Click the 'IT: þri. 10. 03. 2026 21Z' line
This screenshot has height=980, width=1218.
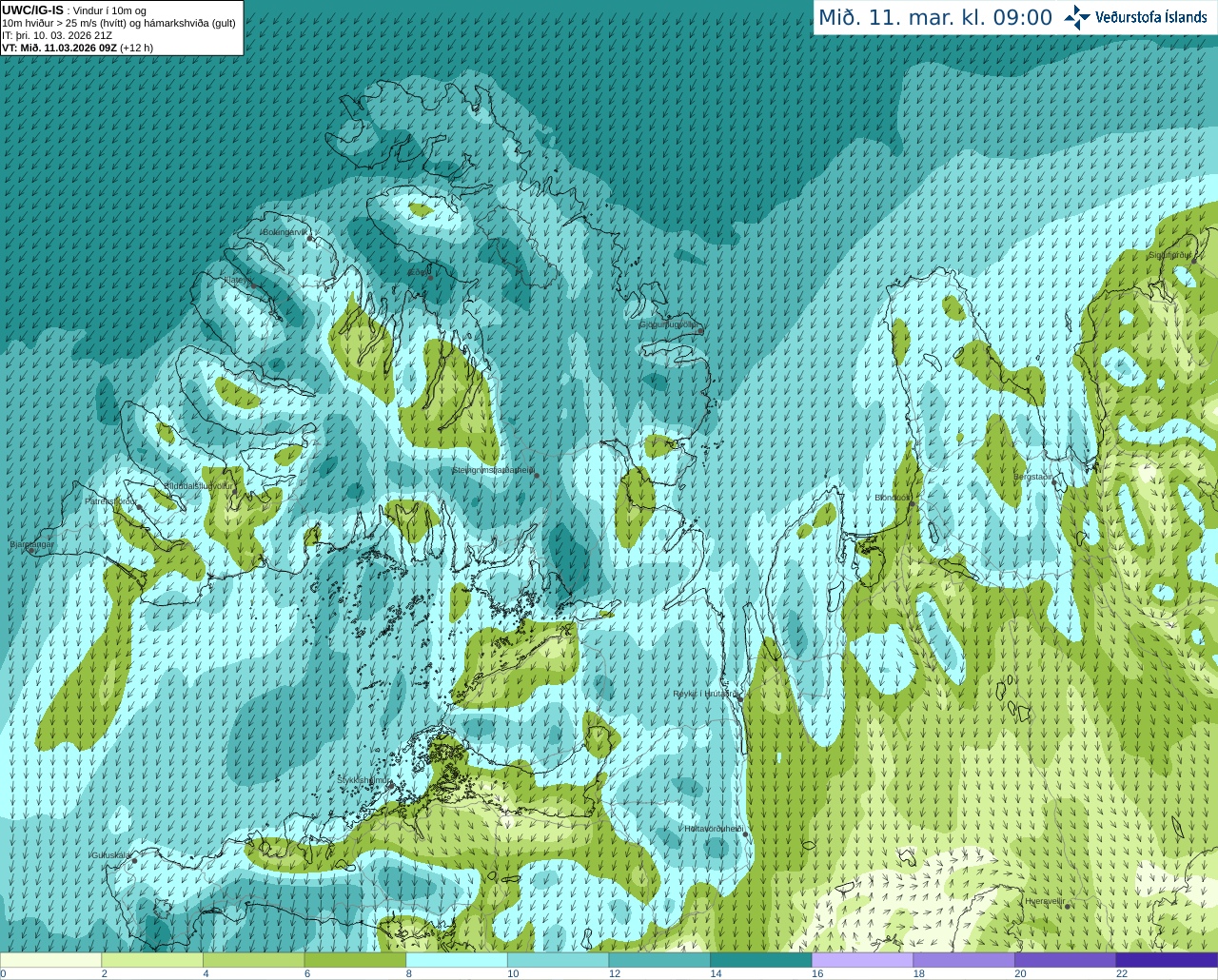pyautogui.click(x=57, y=35)
